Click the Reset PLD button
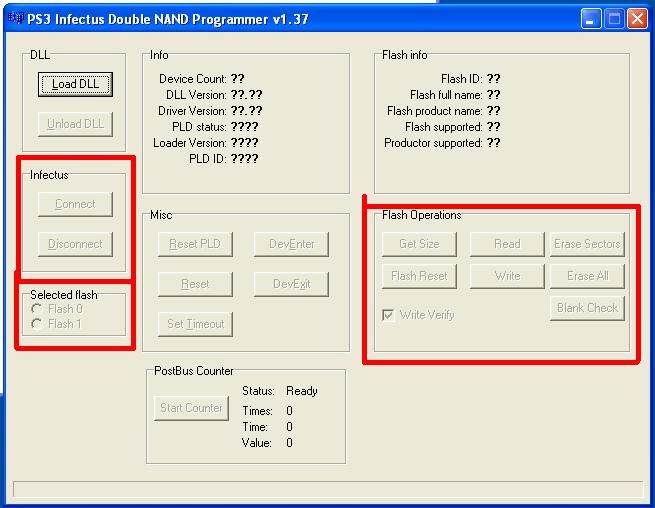The width and height of the screenshot is (655, 508). pos(195,244)
